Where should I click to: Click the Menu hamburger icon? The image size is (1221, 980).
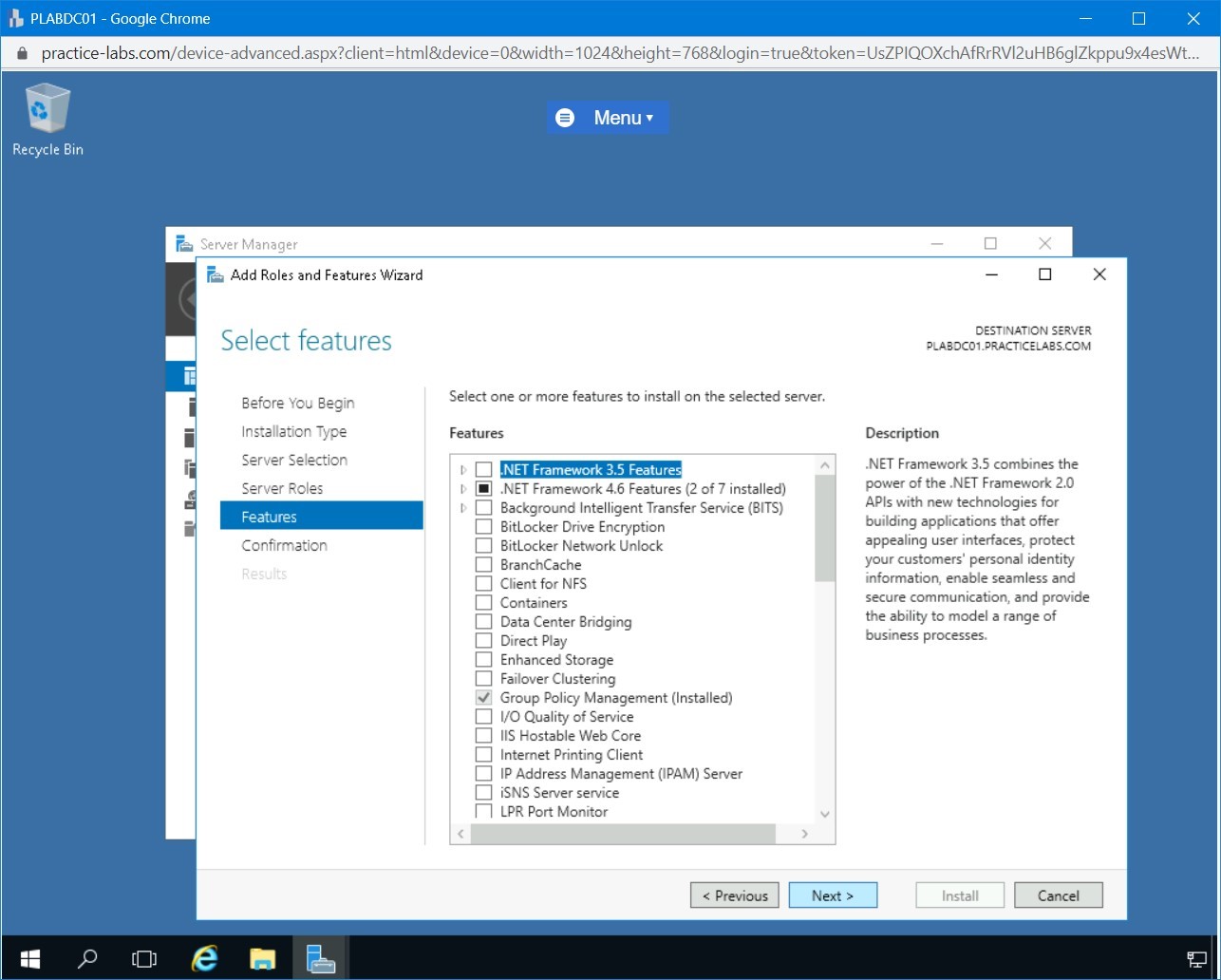point(565,118)
